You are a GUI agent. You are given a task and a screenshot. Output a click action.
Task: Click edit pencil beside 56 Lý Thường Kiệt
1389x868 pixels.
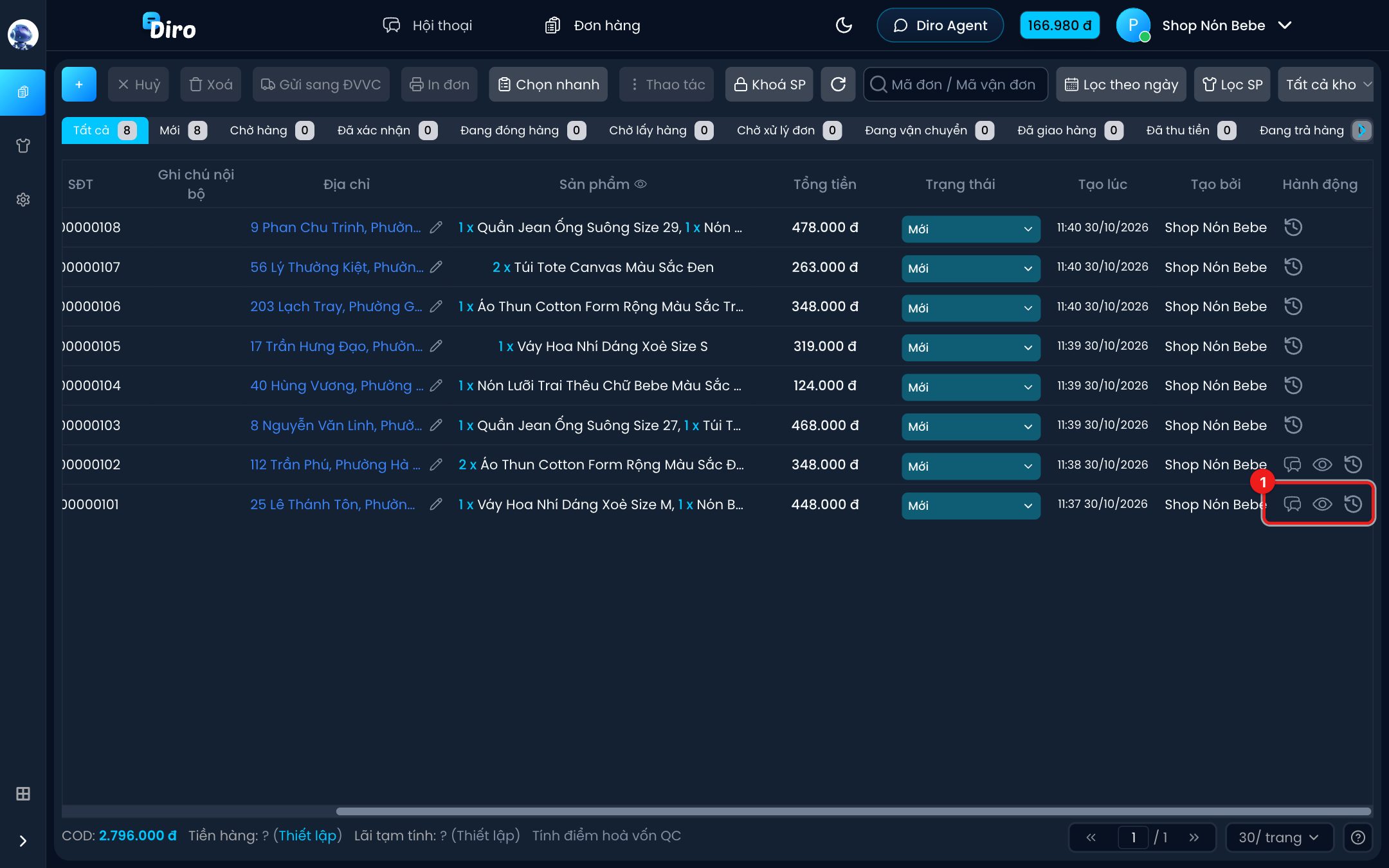pyautogui.click(x=436, y=267)
